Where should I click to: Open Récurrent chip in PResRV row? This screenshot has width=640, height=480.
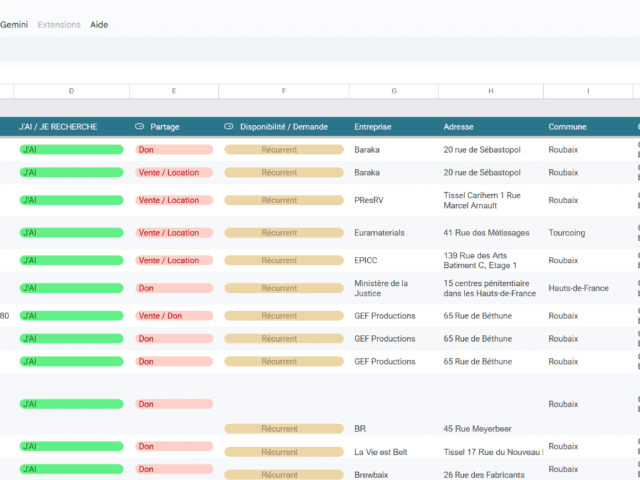[x=284, y=200]
